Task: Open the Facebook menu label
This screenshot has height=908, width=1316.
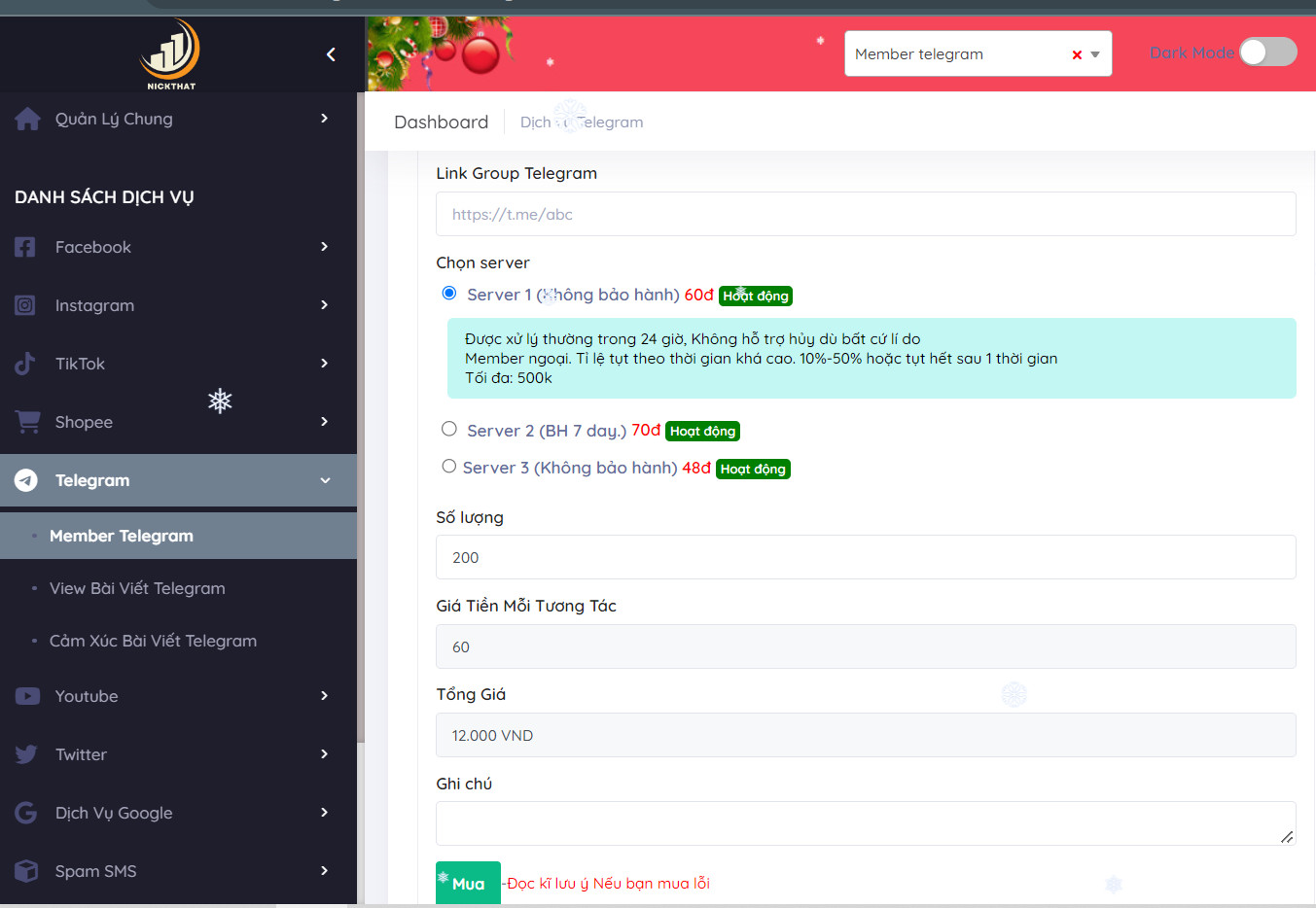Action: [93, 247]
